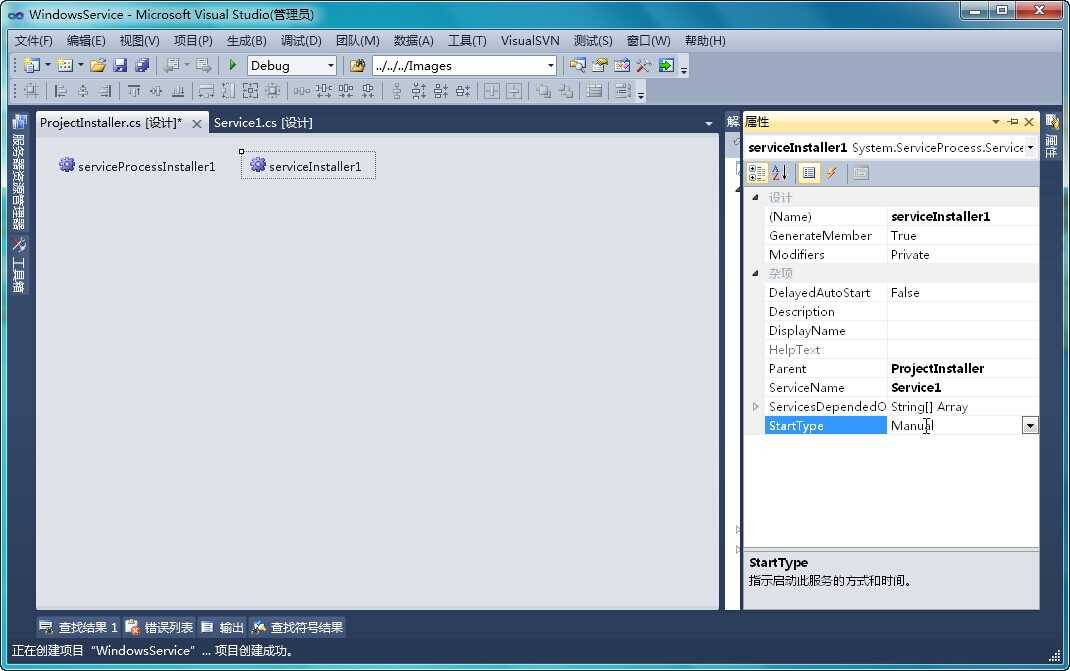
Task: Close the ProjectInstaller.cs tab
Action: coord(197,124)
